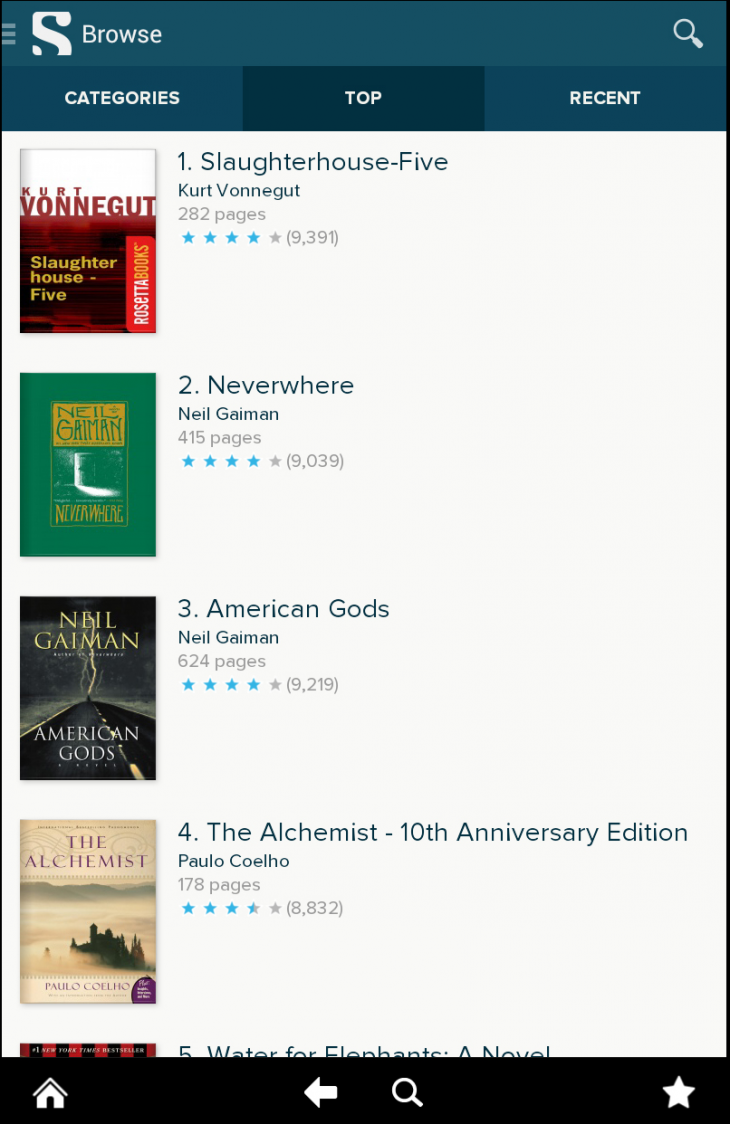Open favorites via the star icon

pyautogui.click(x=678, y=1092)
